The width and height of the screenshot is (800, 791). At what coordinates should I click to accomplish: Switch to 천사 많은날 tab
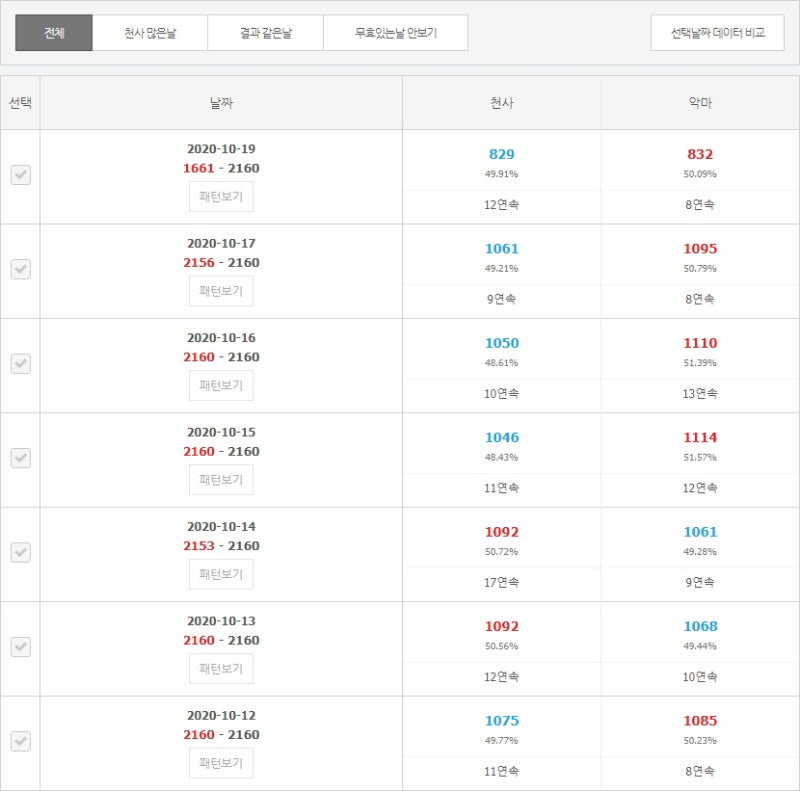click(150, 33)
